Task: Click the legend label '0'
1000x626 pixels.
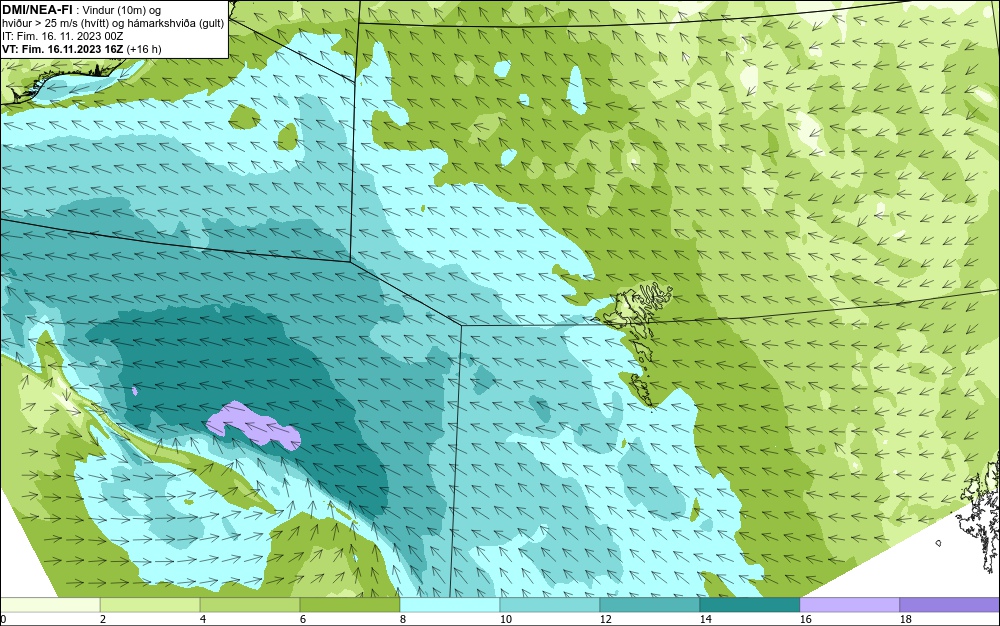Action: pos(3,619)
